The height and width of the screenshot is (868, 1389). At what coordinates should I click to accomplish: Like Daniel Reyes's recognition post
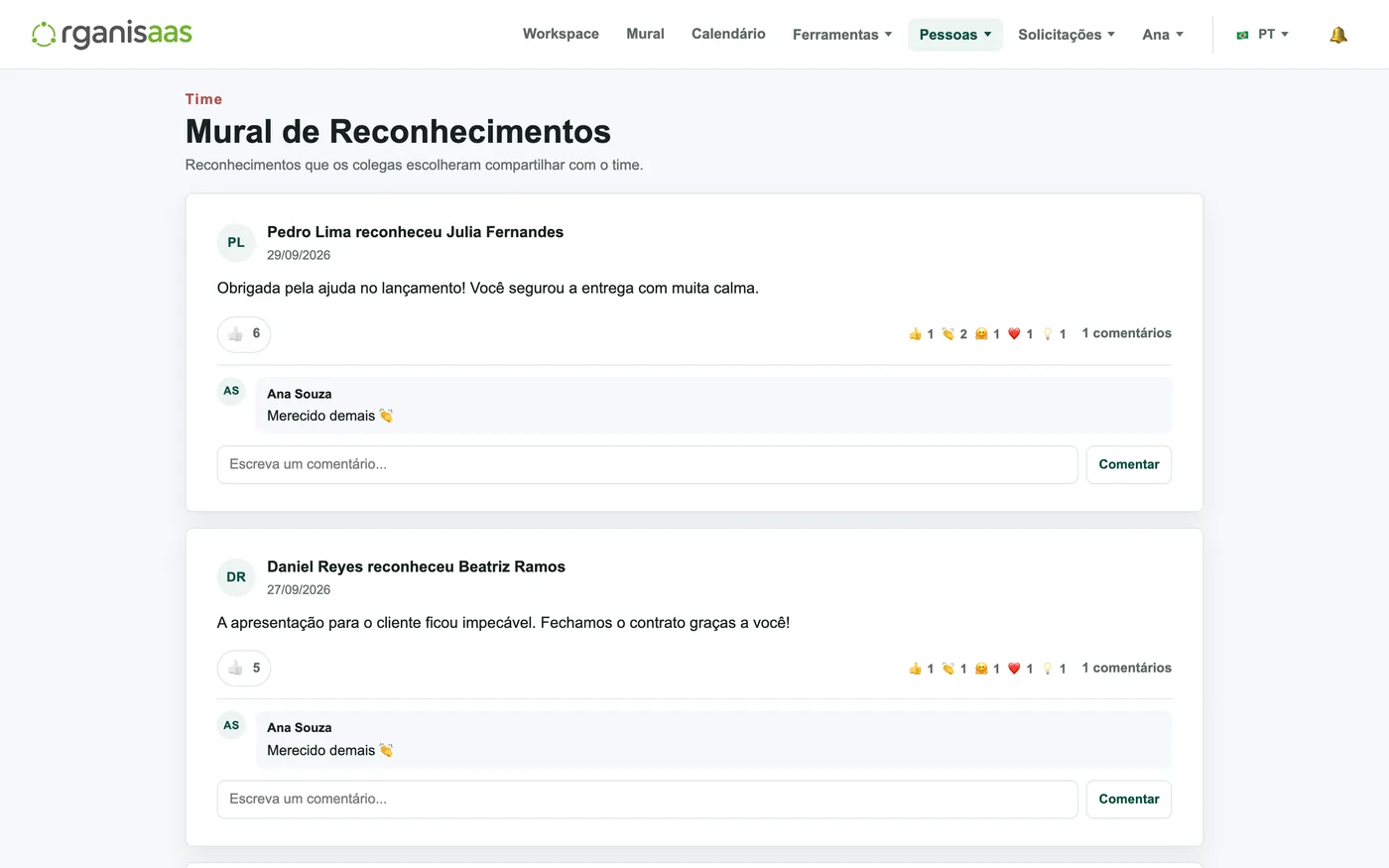click(244, 669)
